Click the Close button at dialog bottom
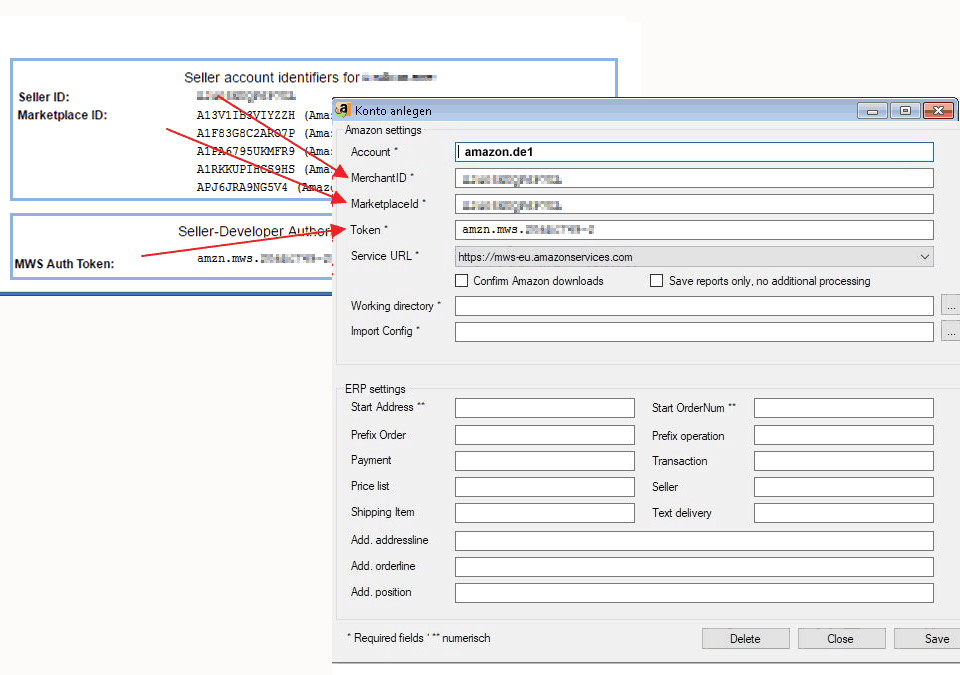 click(x=841, y=638)
